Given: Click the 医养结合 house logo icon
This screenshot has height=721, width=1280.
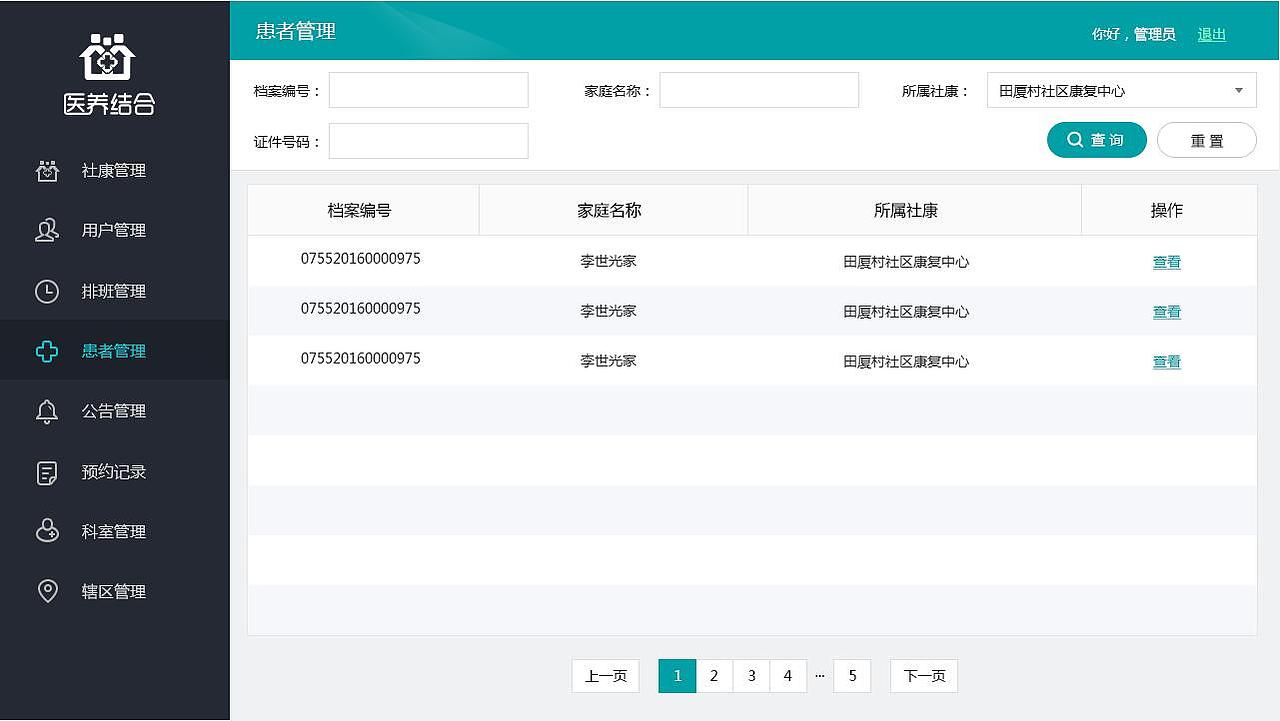Looking at the screenshot, I should pyautogui.click(x=107, y=56).
